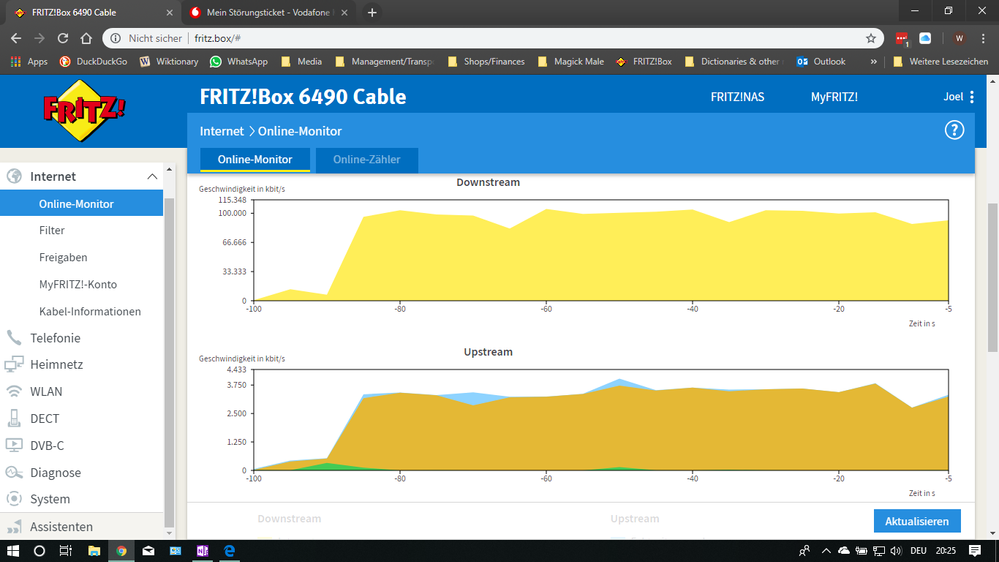Image resolution: width=999 pixels, height=562 pixels.
Task: Open the taskbar clock showing 20:25
Action: click(946, 551)
